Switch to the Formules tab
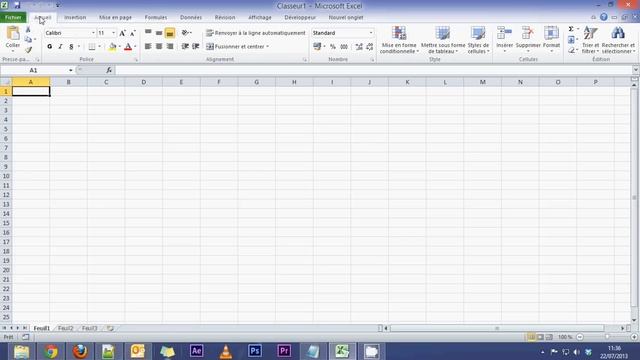640x360 pixels. click(x=156, y=18)
